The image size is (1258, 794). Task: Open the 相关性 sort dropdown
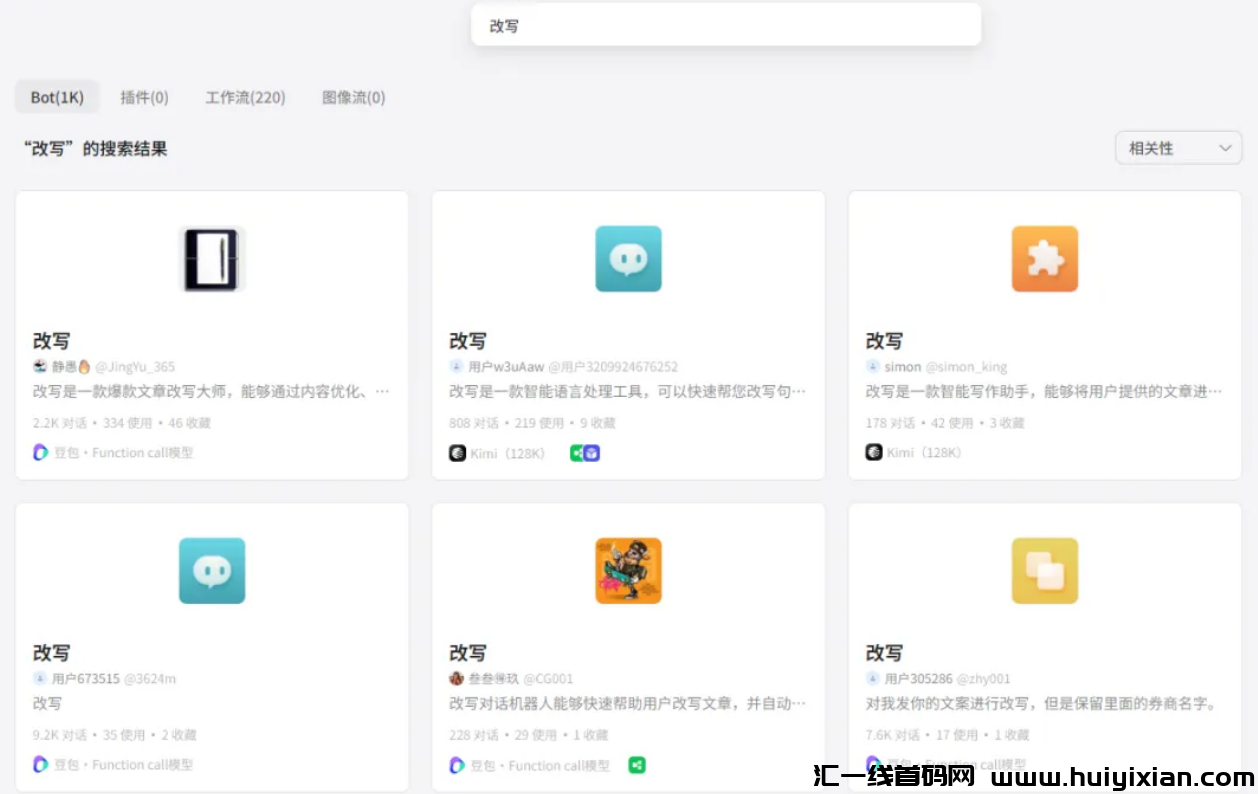[x=1178, y=147]
